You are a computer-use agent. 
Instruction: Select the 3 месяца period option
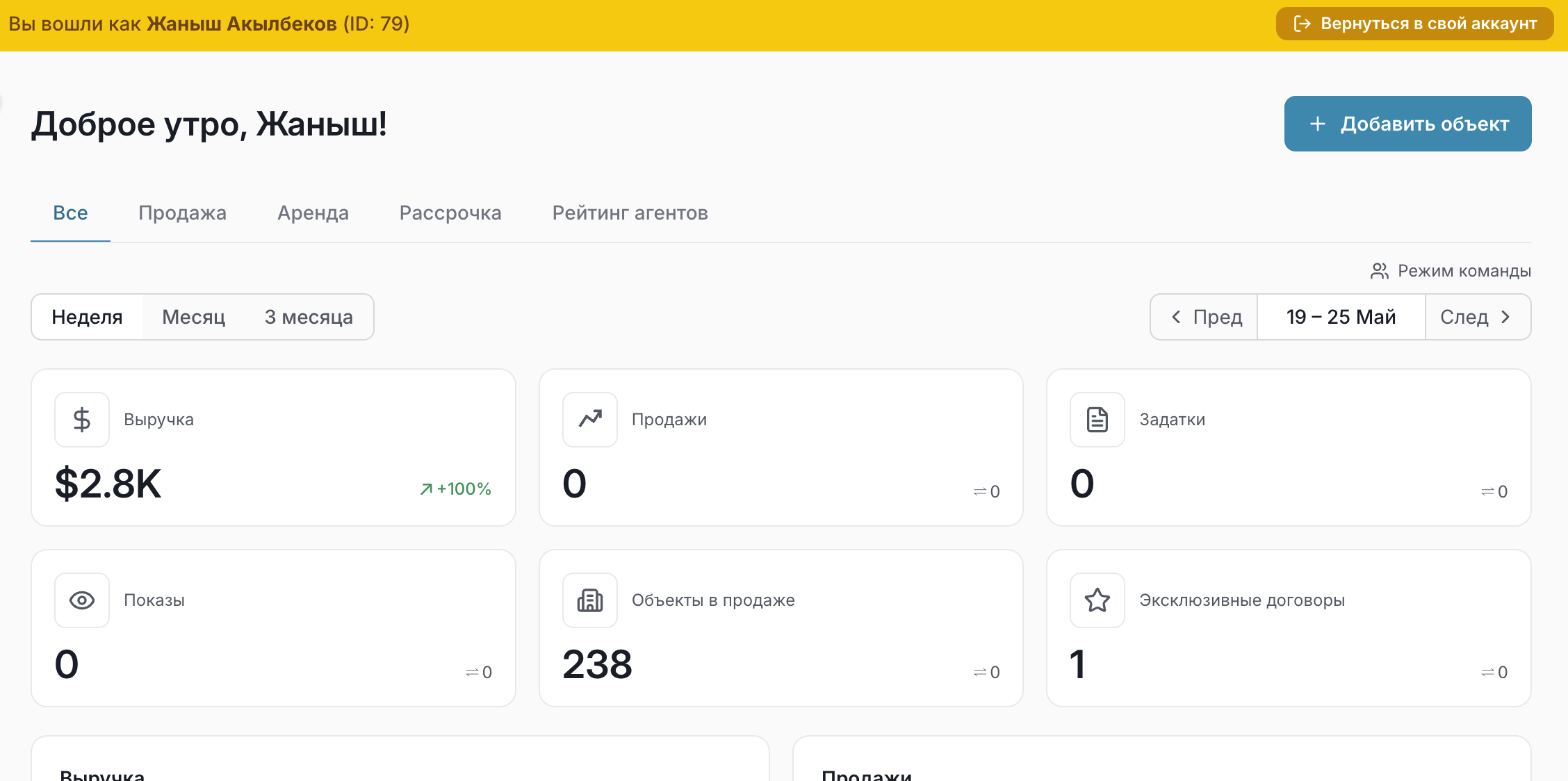point(309,317)
